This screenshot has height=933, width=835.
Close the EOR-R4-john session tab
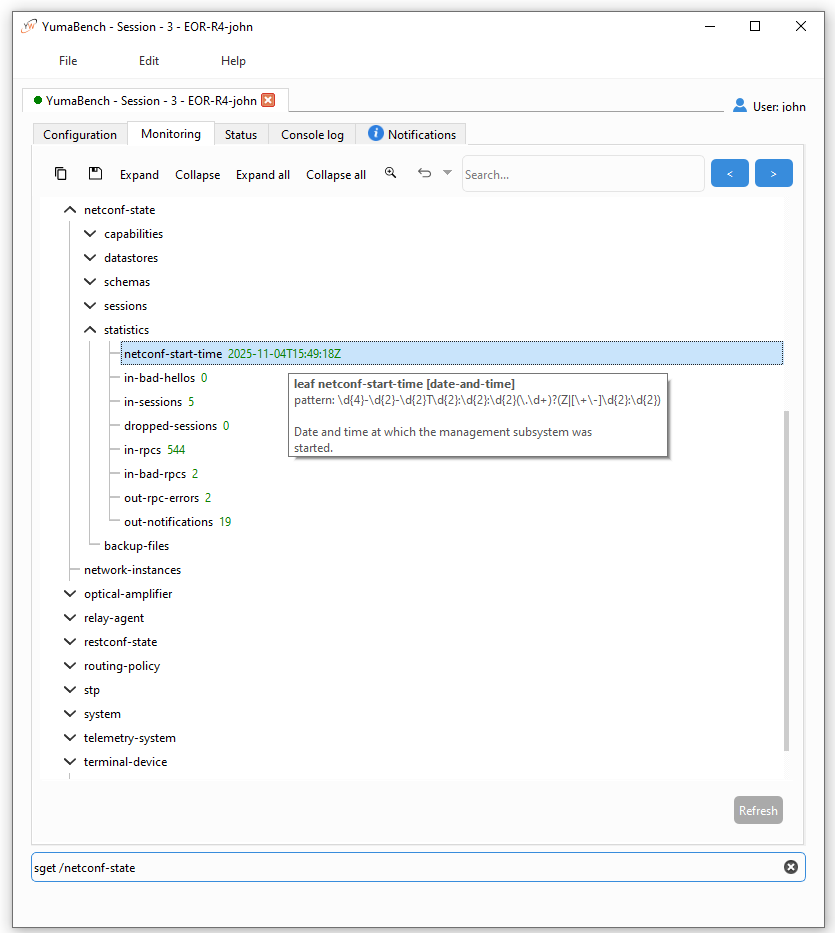click(268, 100)
